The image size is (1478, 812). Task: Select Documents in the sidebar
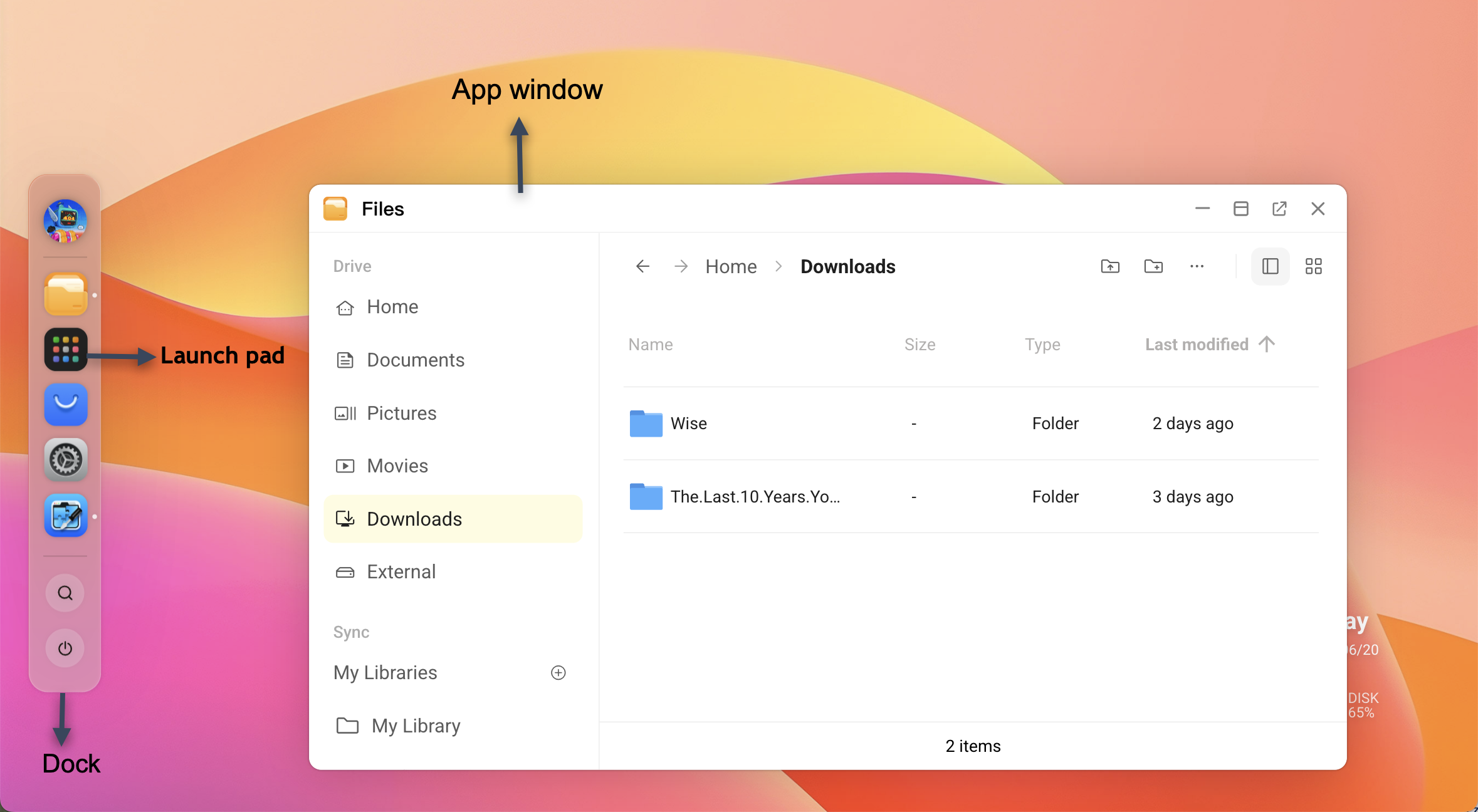pos(453,360)
